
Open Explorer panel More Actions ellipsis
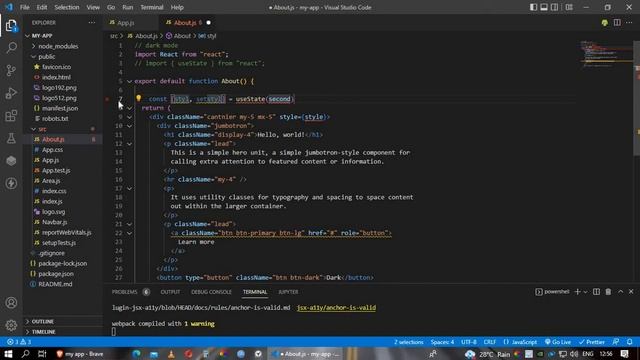click(x=91, y=22)
